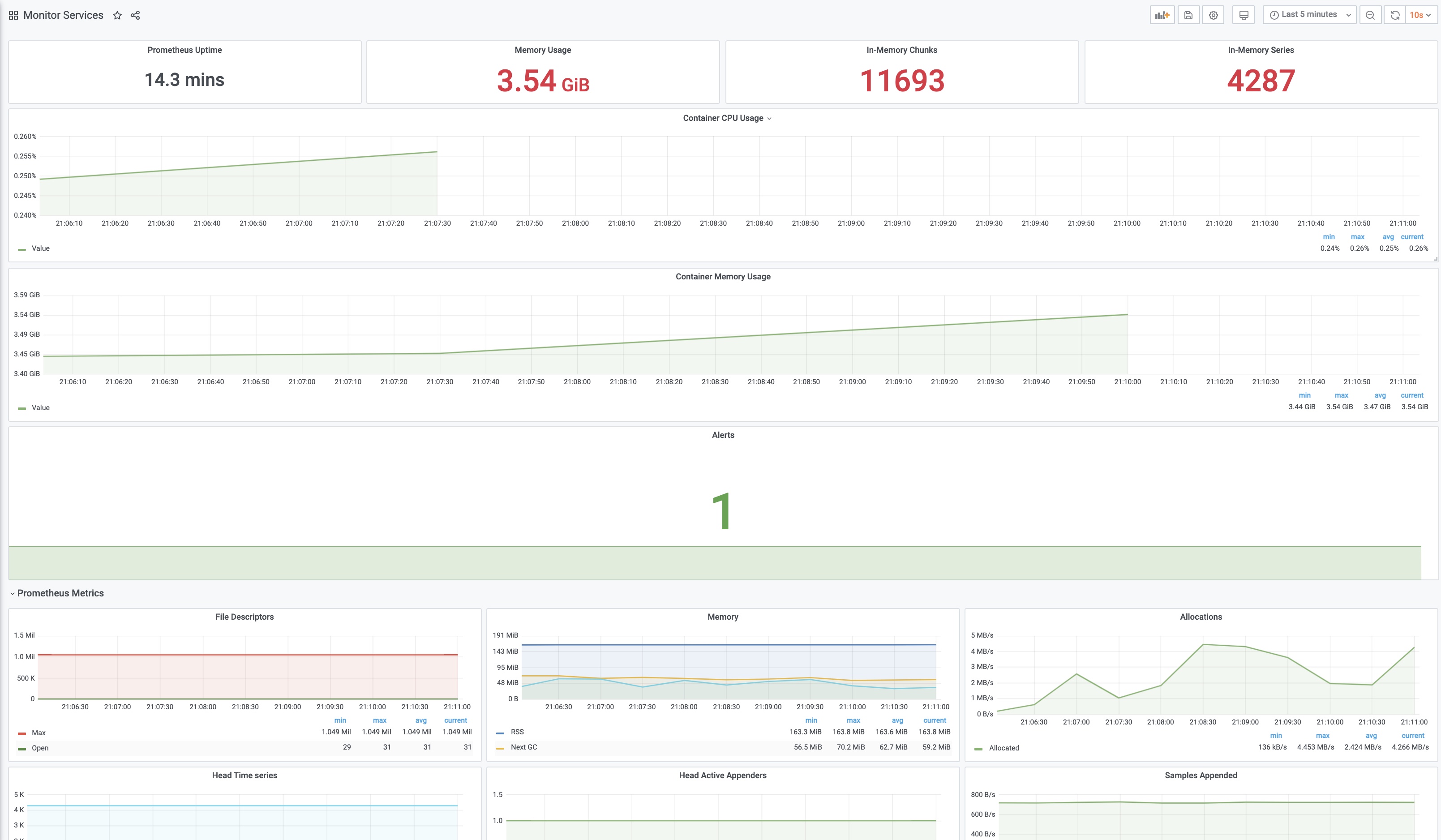Open File Descriptors panel title menu
This screenshot has height=840, width=1441.
pyautogui.click(x=244, y=617)
